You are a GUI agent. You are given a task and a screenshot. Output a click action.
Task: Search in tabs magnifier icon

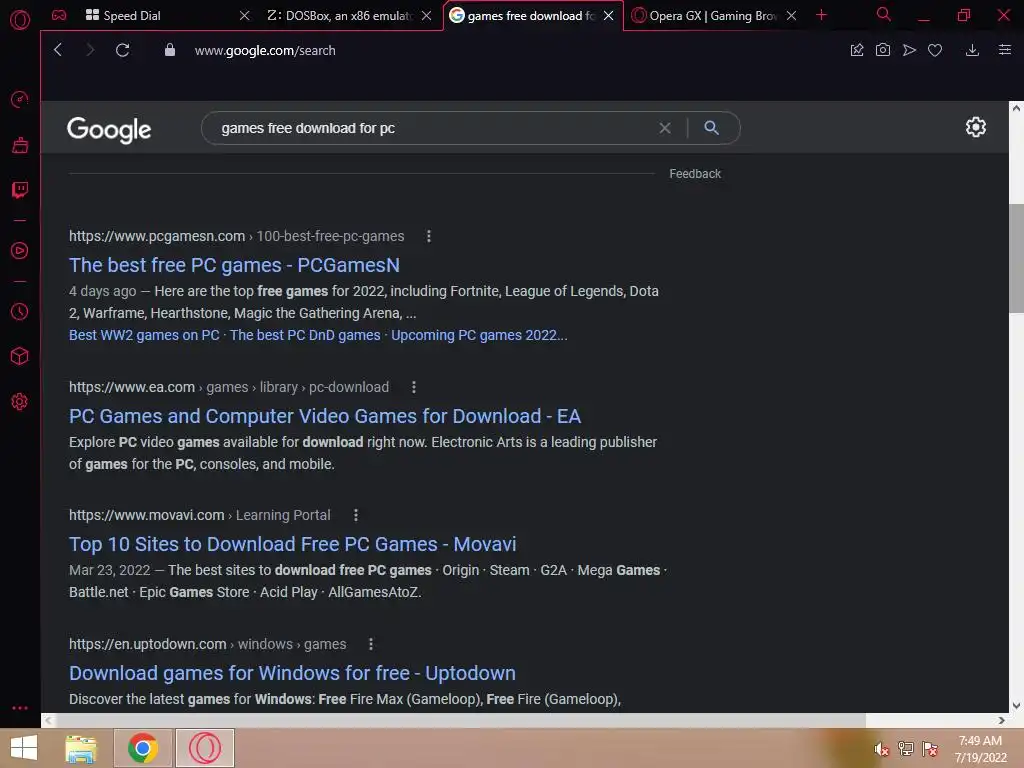click(x=884, y=14)
